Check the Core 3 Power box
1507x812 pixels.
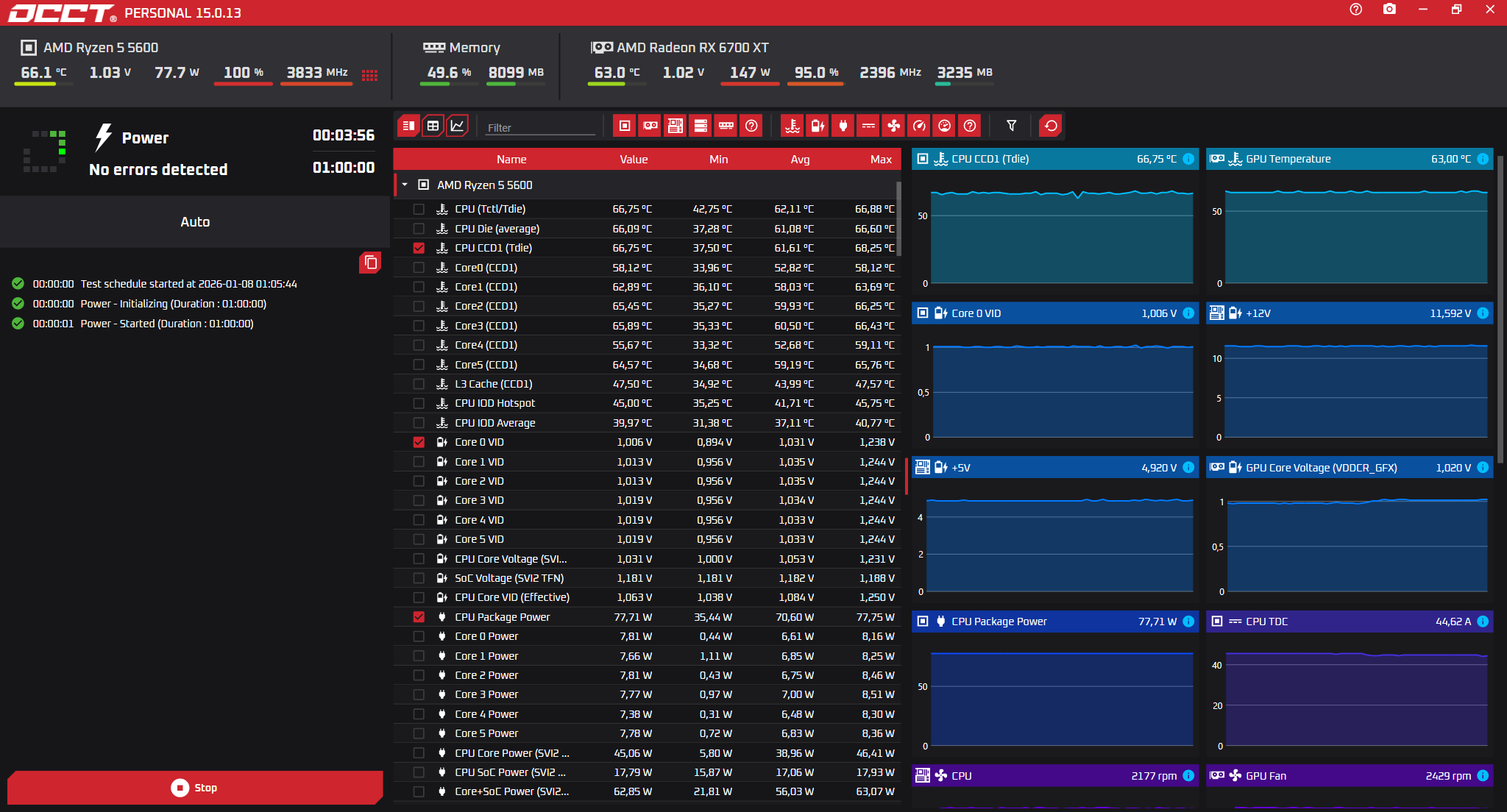(x=419, y=694)
